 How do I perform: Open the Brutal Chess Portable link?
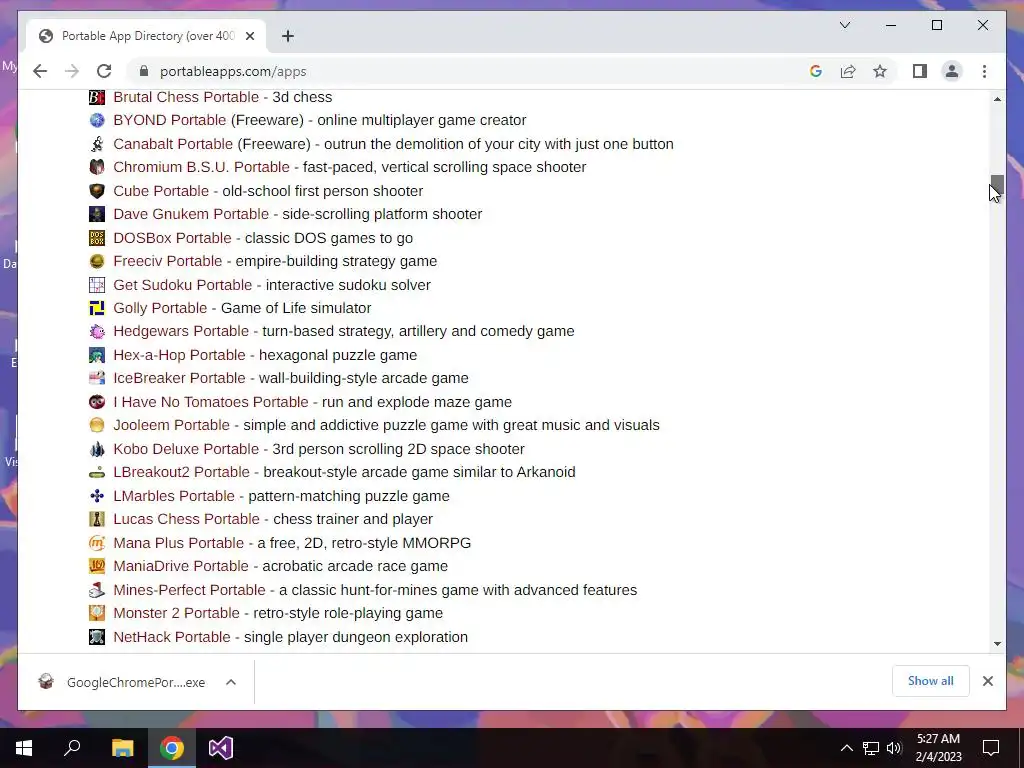point(186,97)
